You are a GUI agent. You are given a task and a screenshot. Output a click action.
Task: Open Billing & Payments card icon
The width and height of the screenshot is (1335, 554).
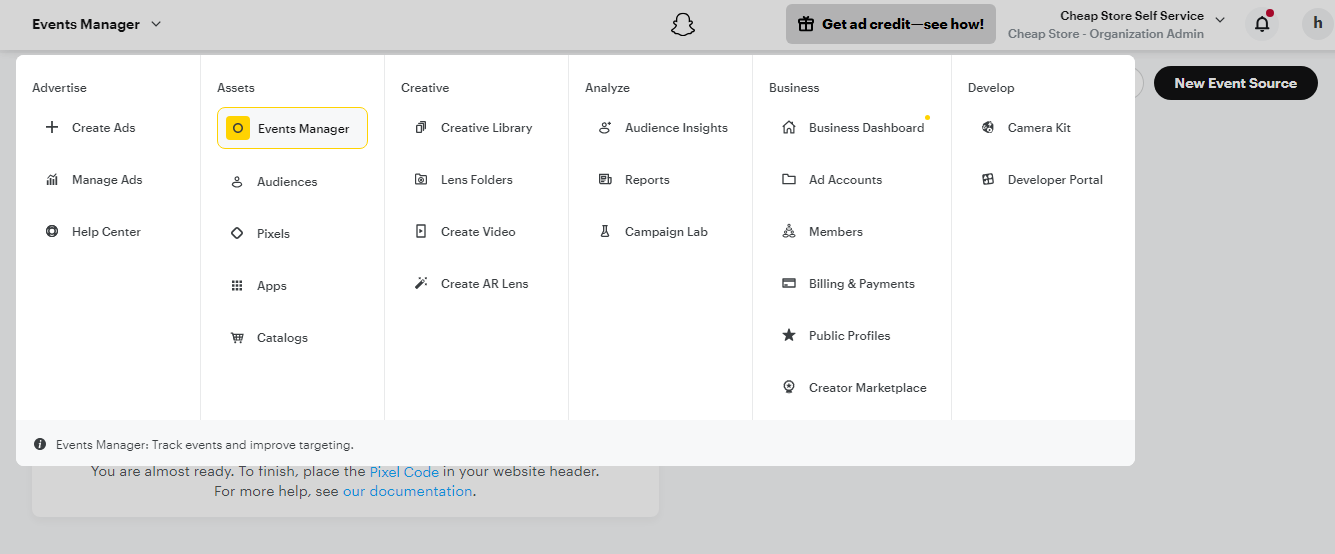[789, 284]
